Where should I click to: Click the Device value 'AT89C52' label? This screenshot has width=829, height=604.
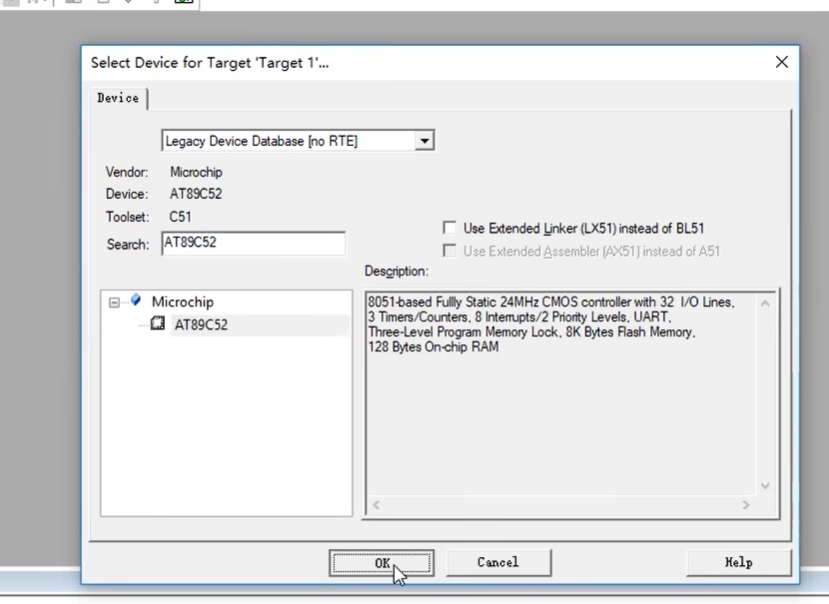196,194
